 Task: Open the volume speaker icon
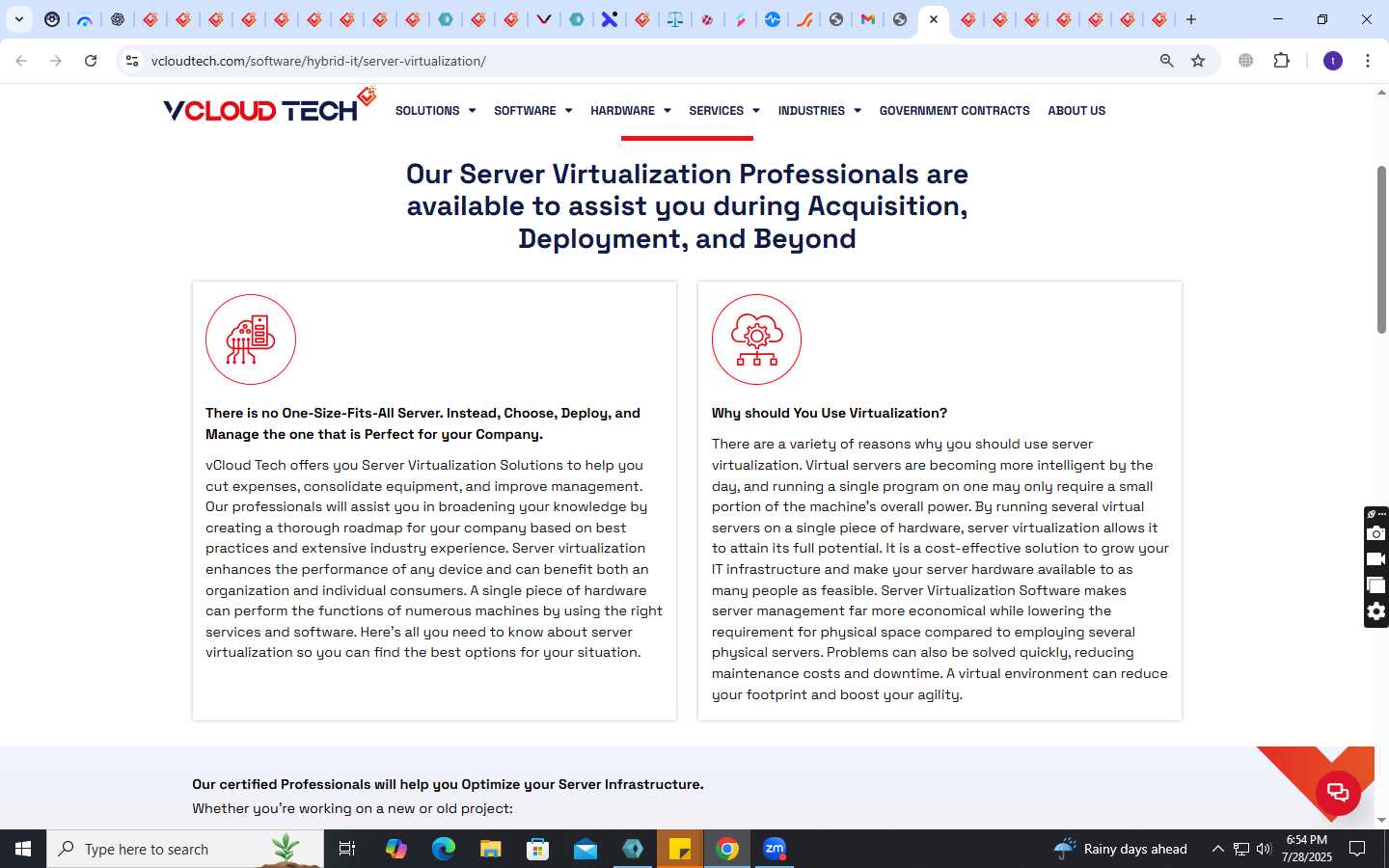tap(1264, 849)
